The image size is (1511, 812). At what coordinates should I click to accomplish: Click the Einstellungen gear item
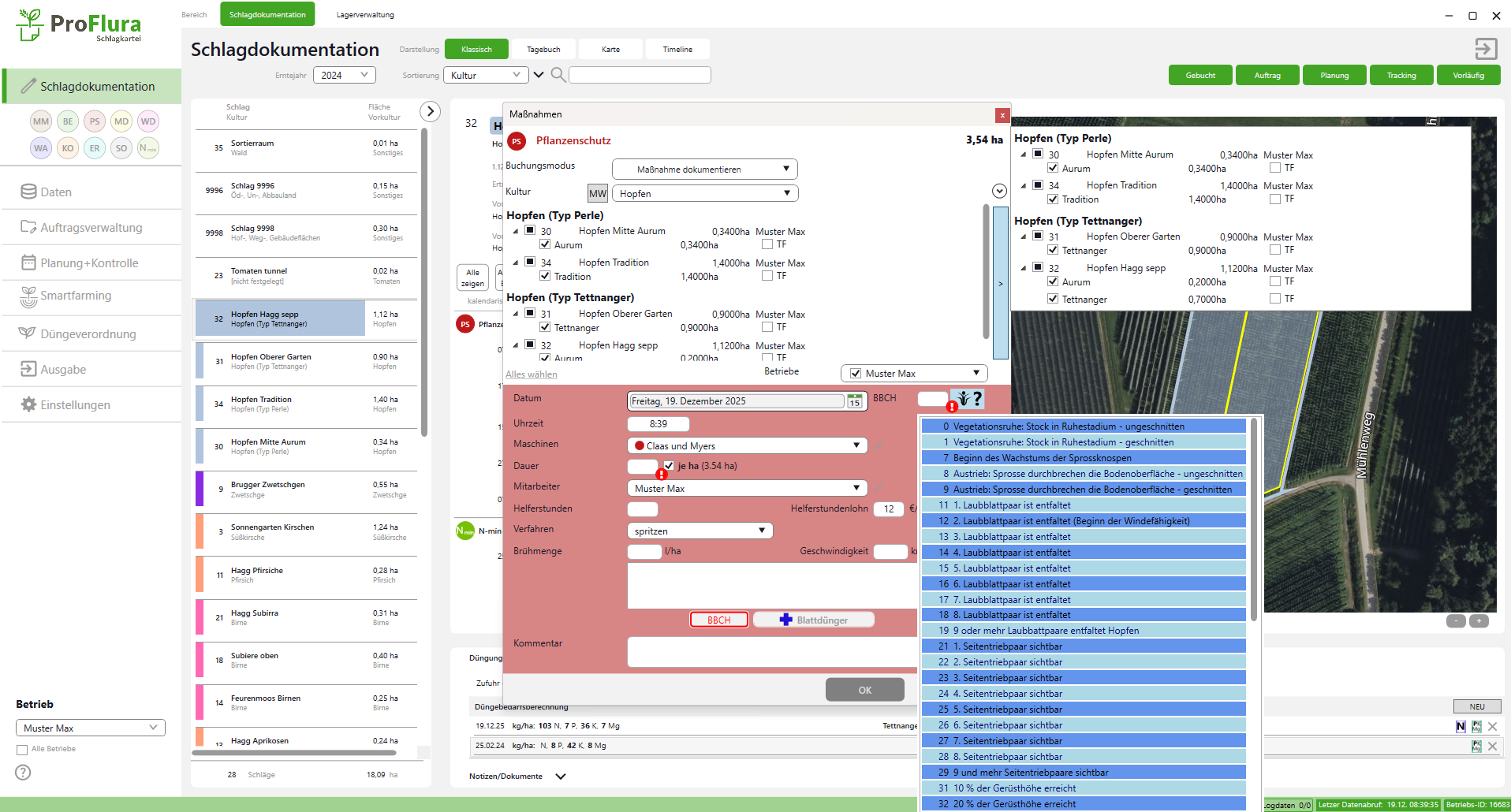[75, 404]
